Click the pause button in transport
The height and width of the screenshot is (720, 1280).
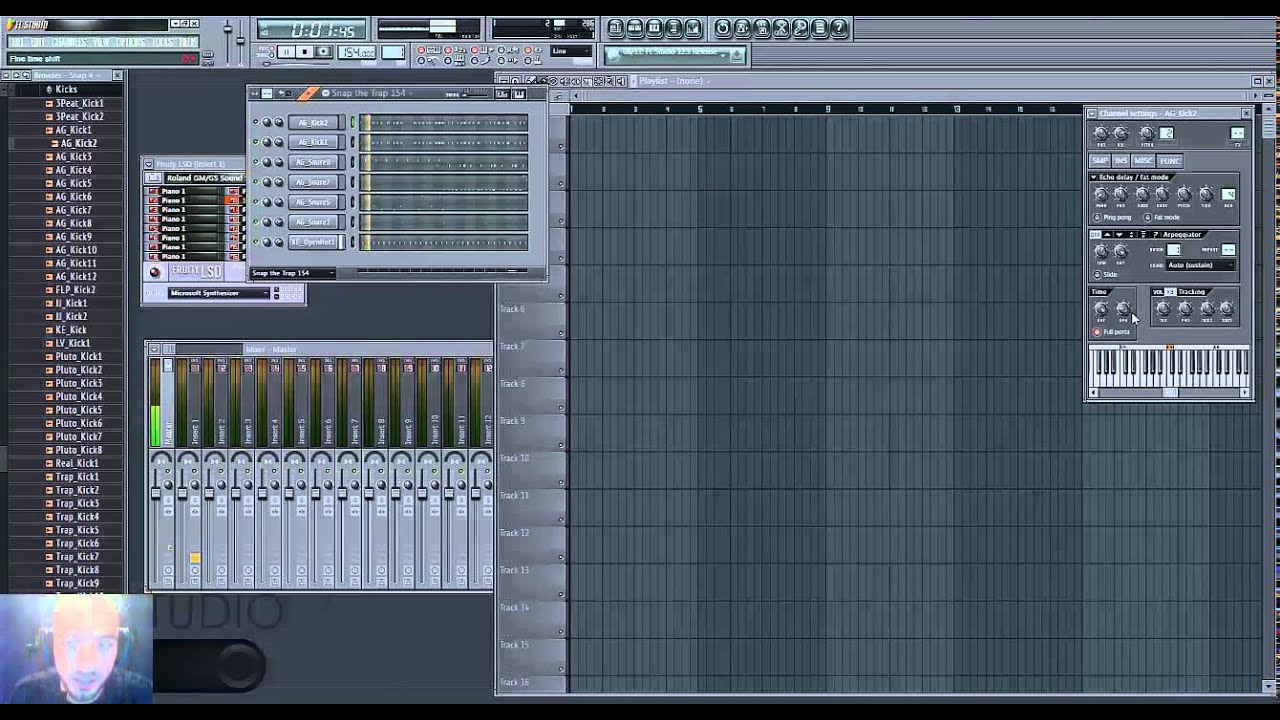coord(286,52)
